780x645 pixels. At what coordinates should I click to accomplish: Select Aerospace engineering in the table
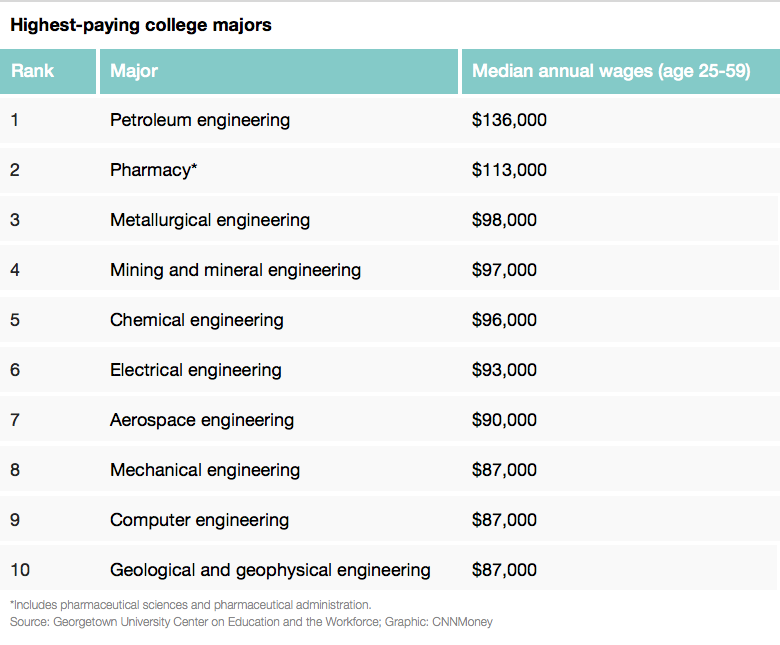coord(202,420)
